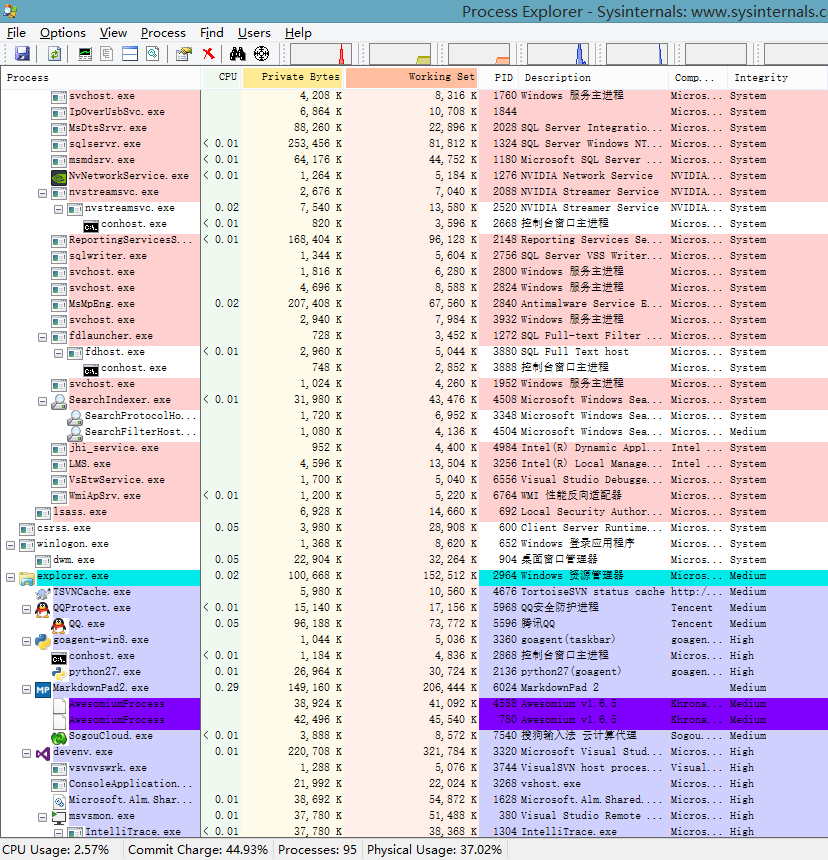
Task: Toggle the Show Lower Pane toolbar icon
Action: pyautogui.click(x=129, y=54)
